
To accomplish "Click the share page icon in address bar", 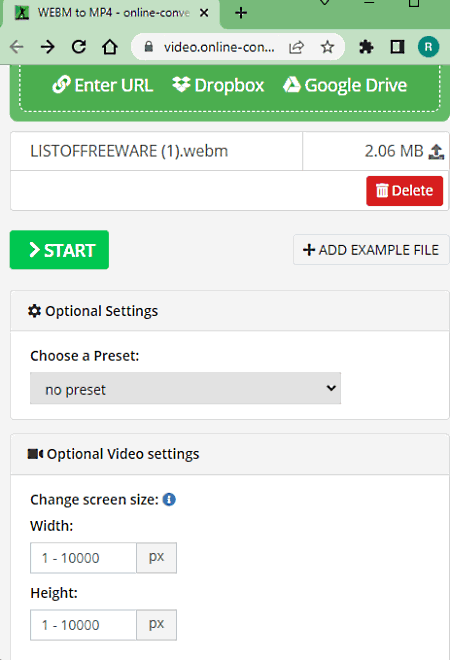I will point(296,47).
